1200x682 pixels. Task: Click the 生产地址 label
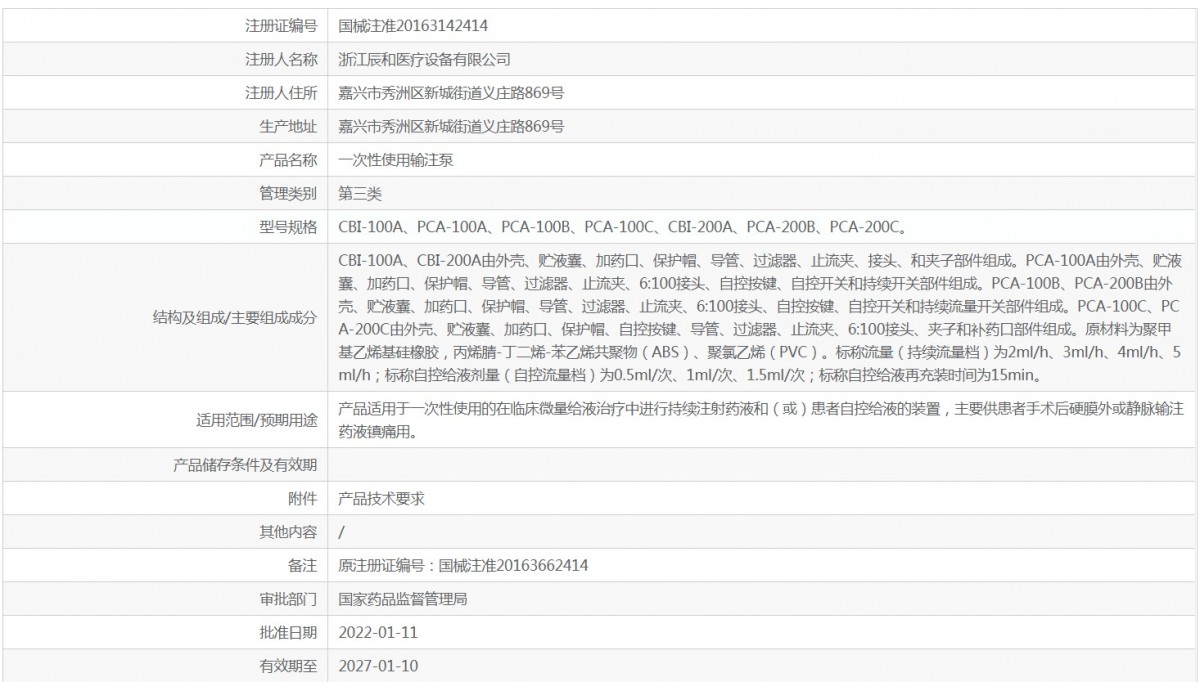point(289,126)
